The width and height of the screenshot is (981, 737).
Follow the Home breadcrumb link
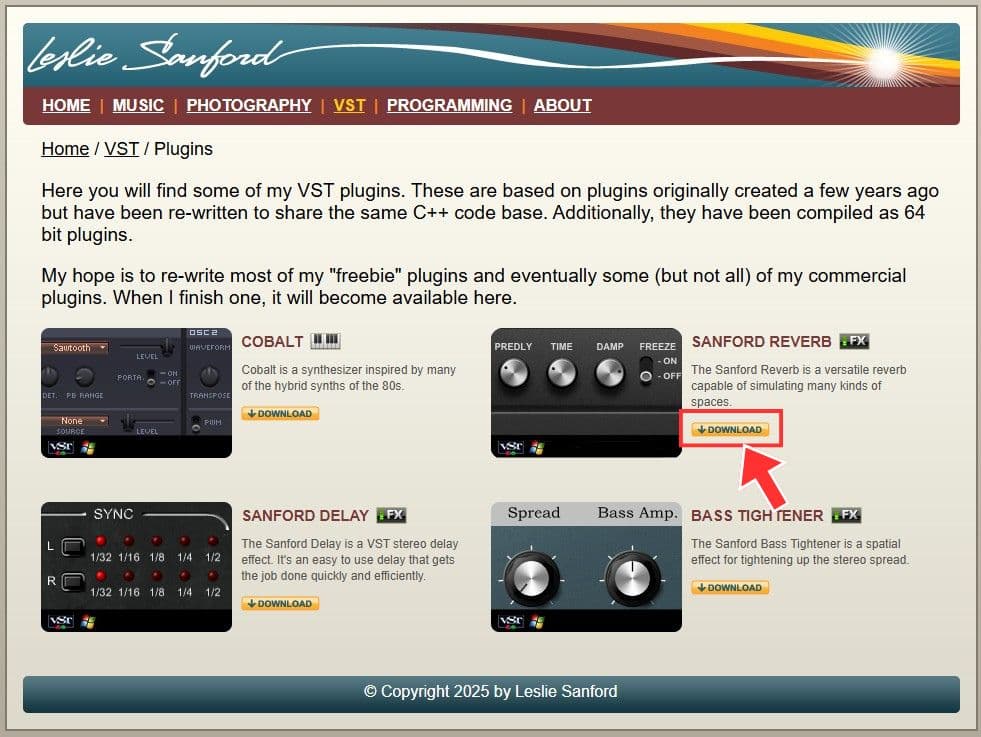click(65, 149)
